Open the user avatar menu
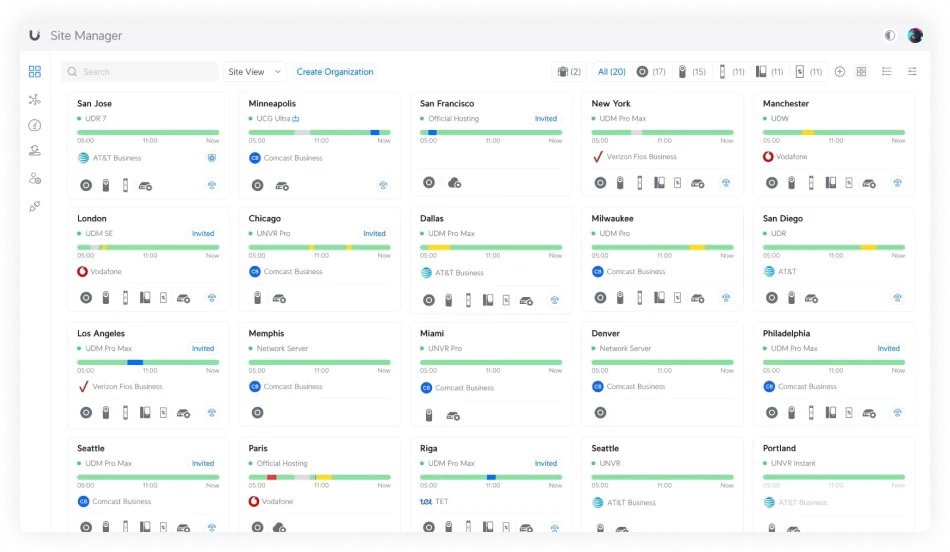 [915, 35]
